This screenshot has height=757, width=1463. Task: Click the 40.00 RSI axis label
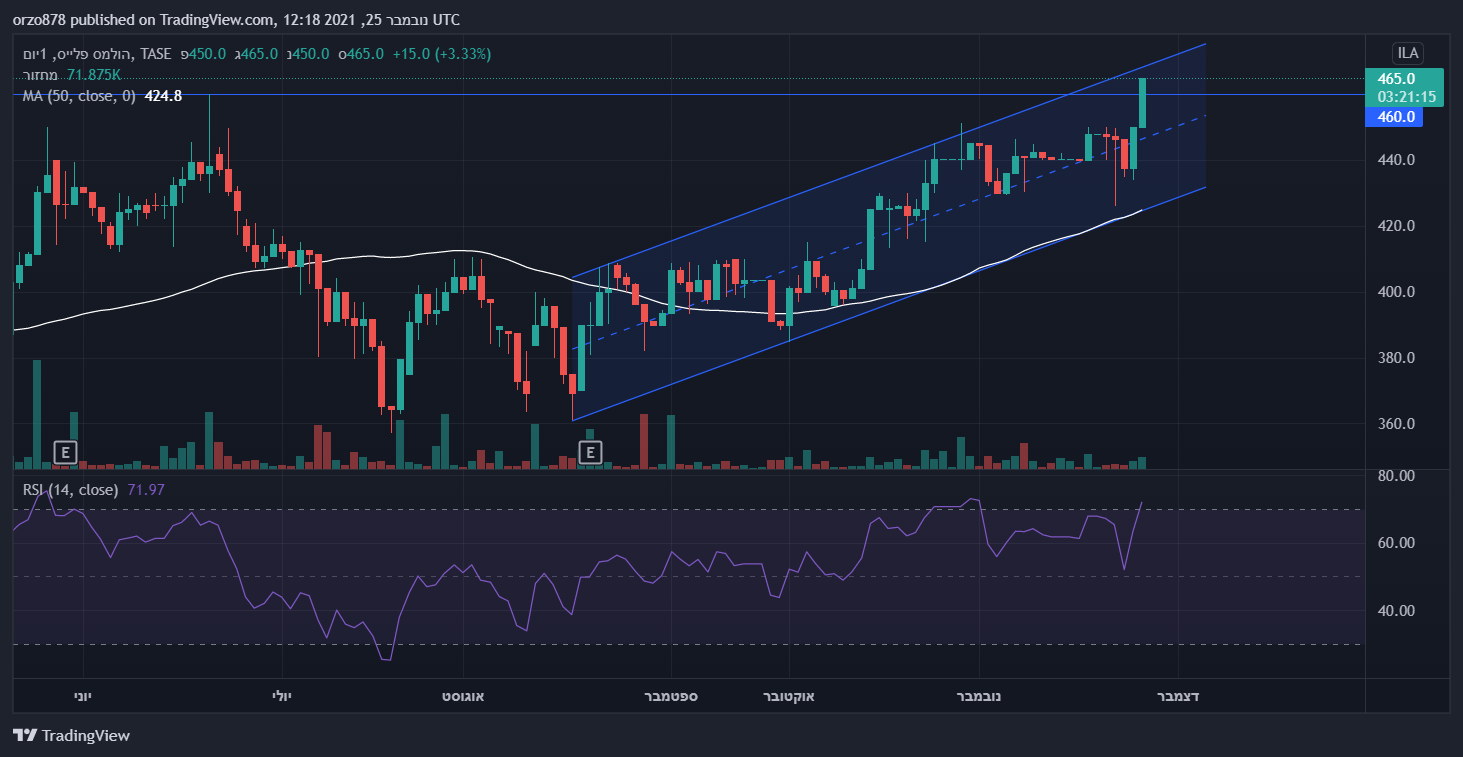point(1395,610)
